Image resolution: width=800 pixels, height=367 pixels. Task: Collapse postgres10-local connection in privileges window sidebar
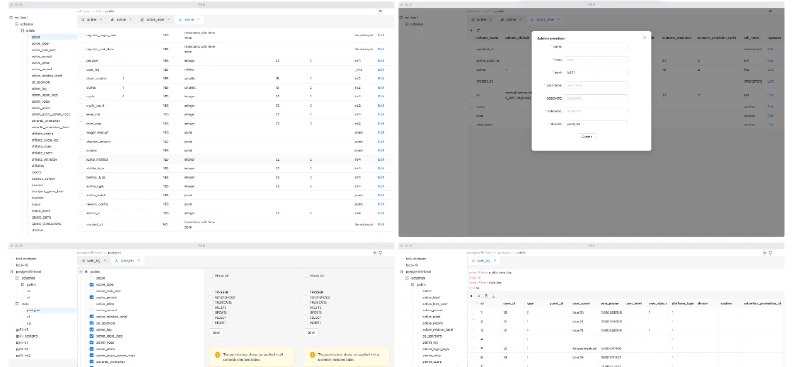pos(11,272)
